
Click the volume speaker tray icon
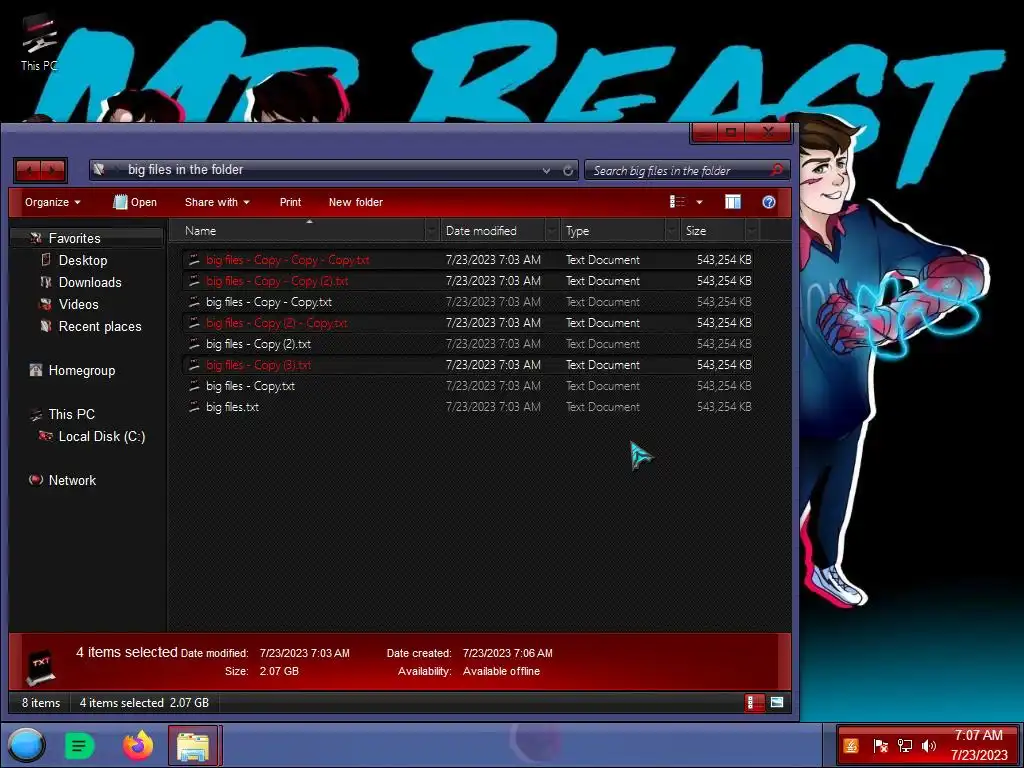coord(929,745)
